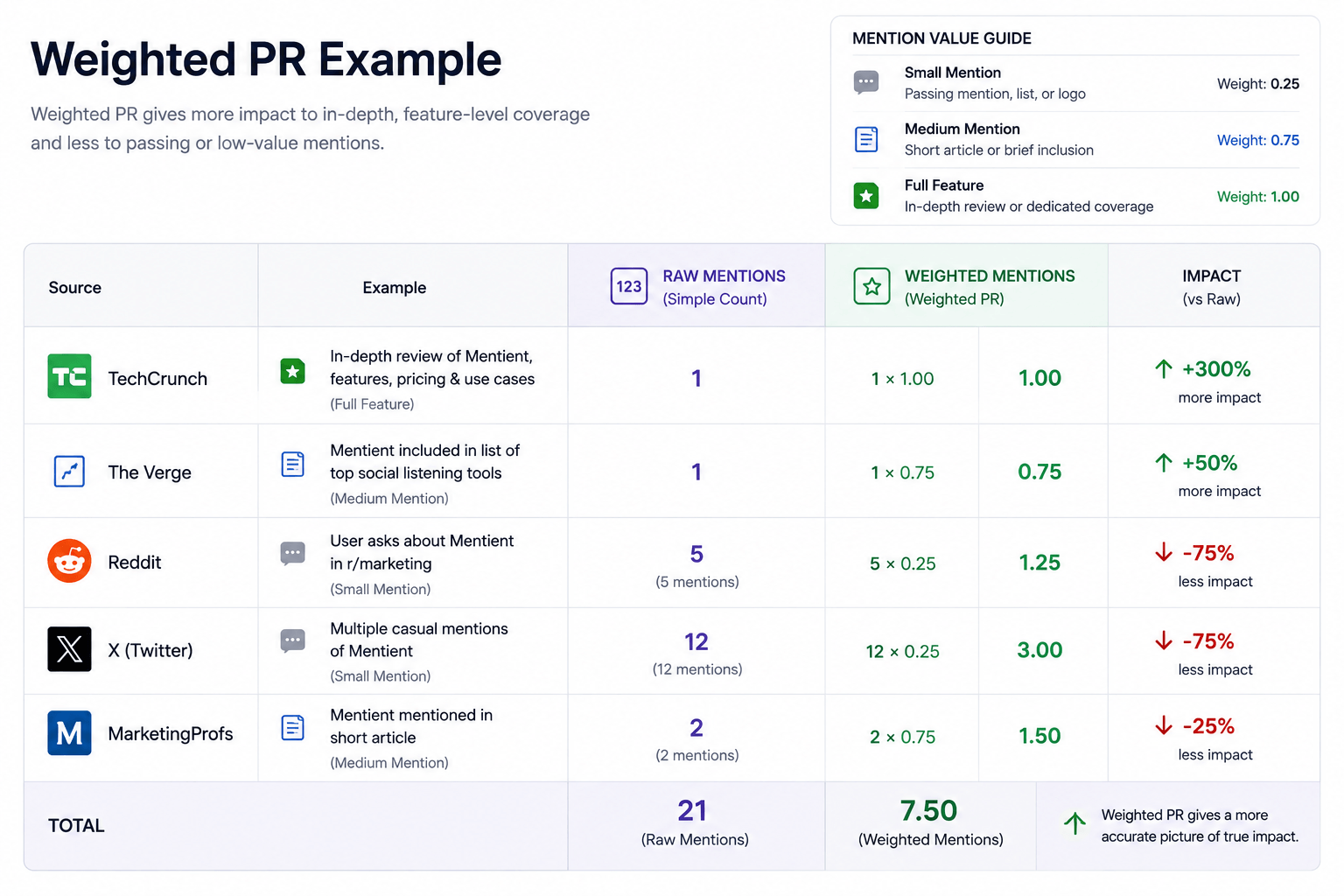Click the Small Mention speech bubble in guide

pos(866,82)
